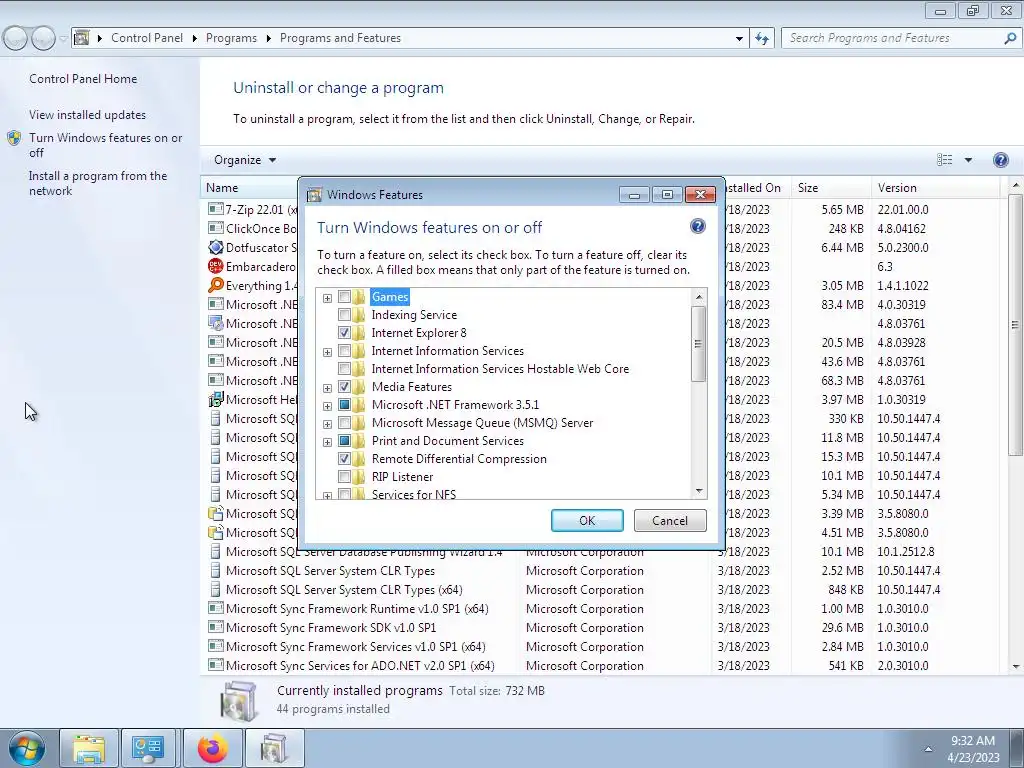Select the Dotfuscator program icon
1024x768 pixels.
coord(216,248)
